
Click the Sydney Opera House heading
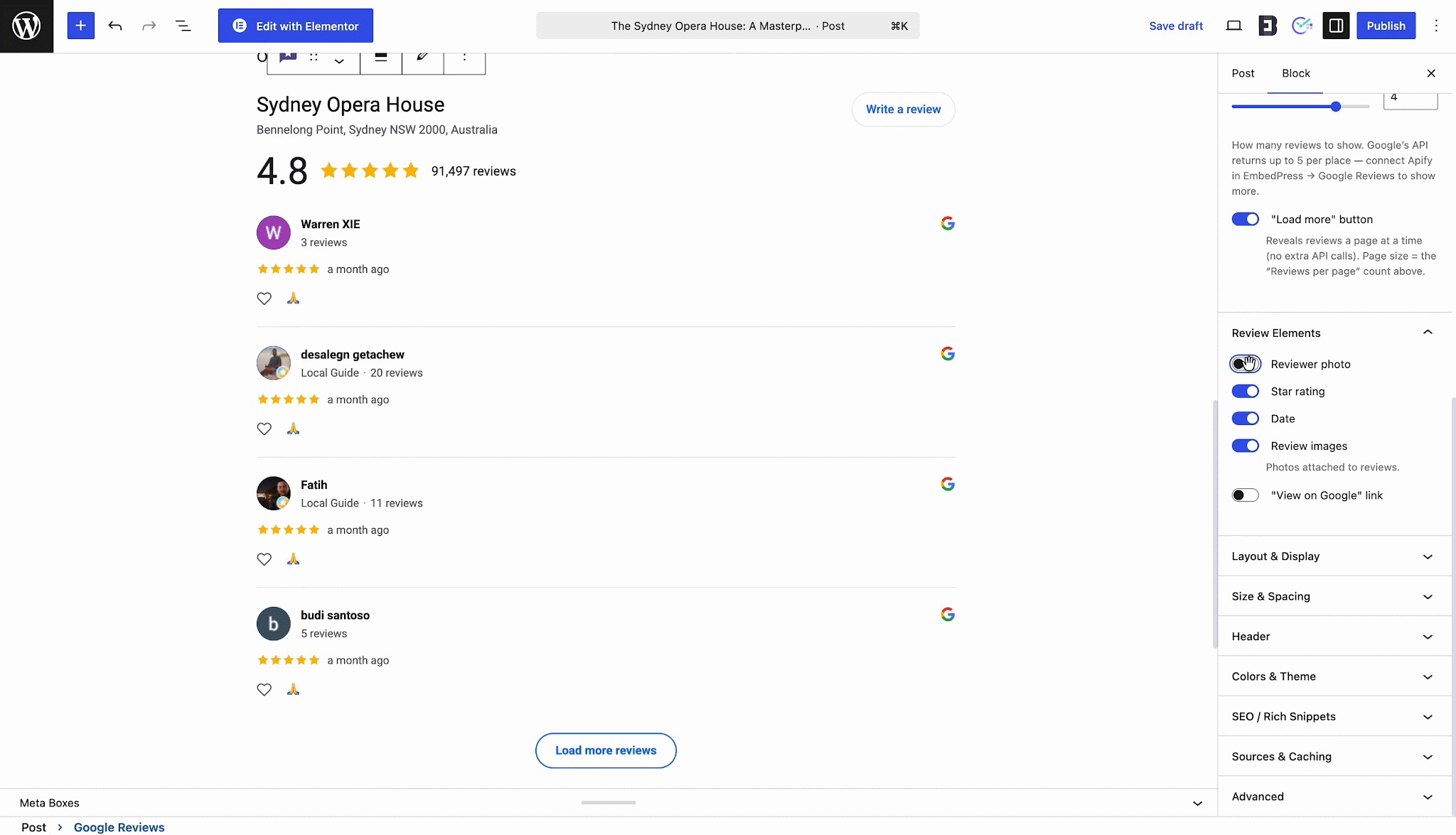(350, 105)
